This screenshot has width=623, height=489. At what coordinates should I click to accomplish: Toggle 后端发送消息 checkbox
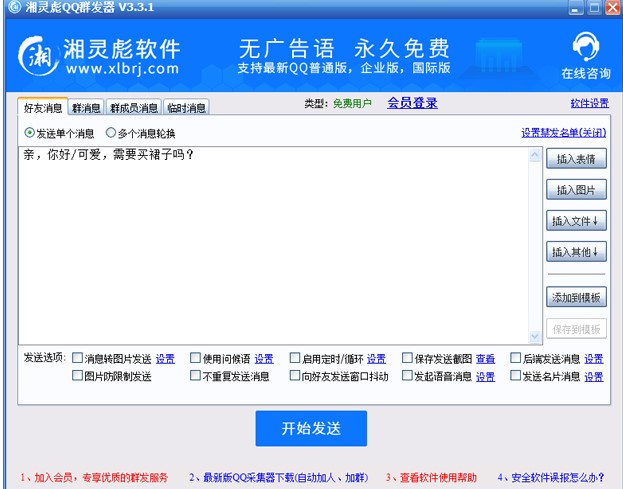coord(515,358)
